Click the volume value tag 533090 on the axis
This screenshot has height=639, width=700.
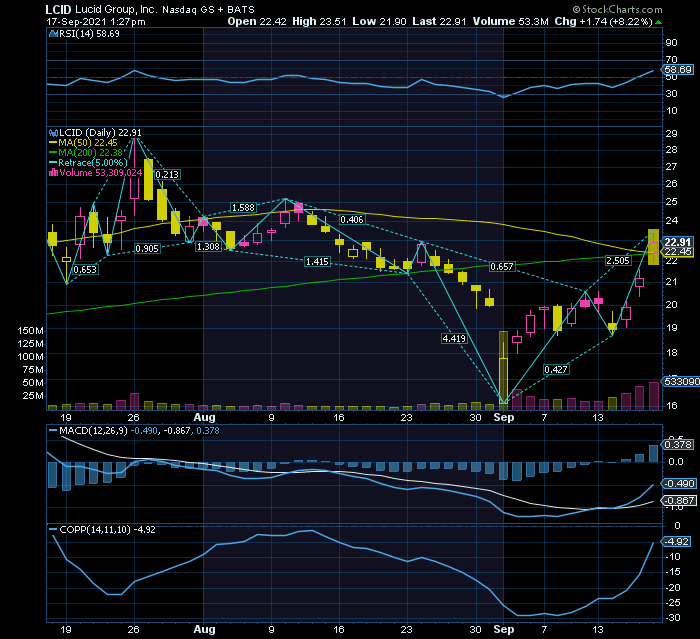point(681,382)
